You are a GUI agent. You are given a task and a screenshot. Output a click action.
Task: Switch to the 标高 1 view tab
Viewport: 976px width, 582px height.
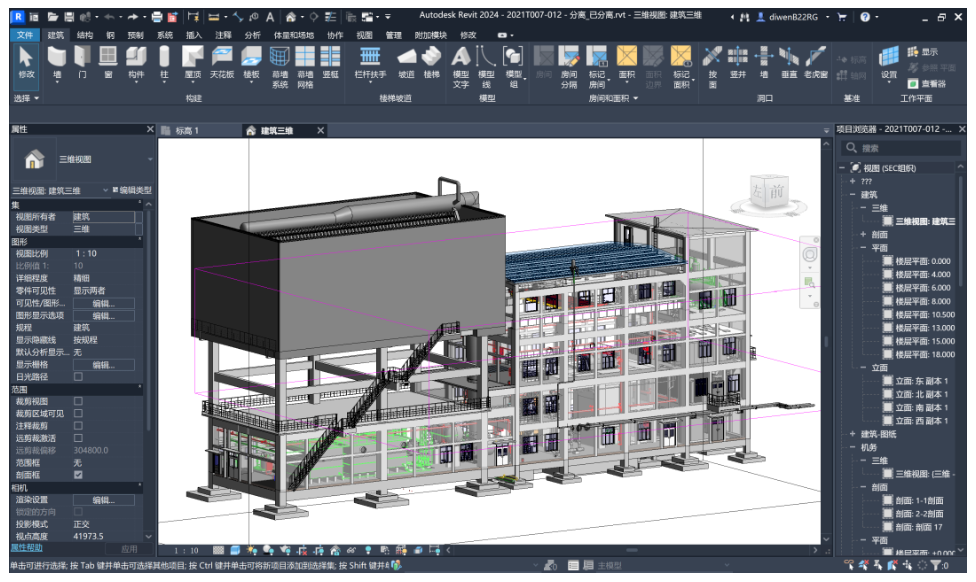pyautogui.click(x=187, y=130)
